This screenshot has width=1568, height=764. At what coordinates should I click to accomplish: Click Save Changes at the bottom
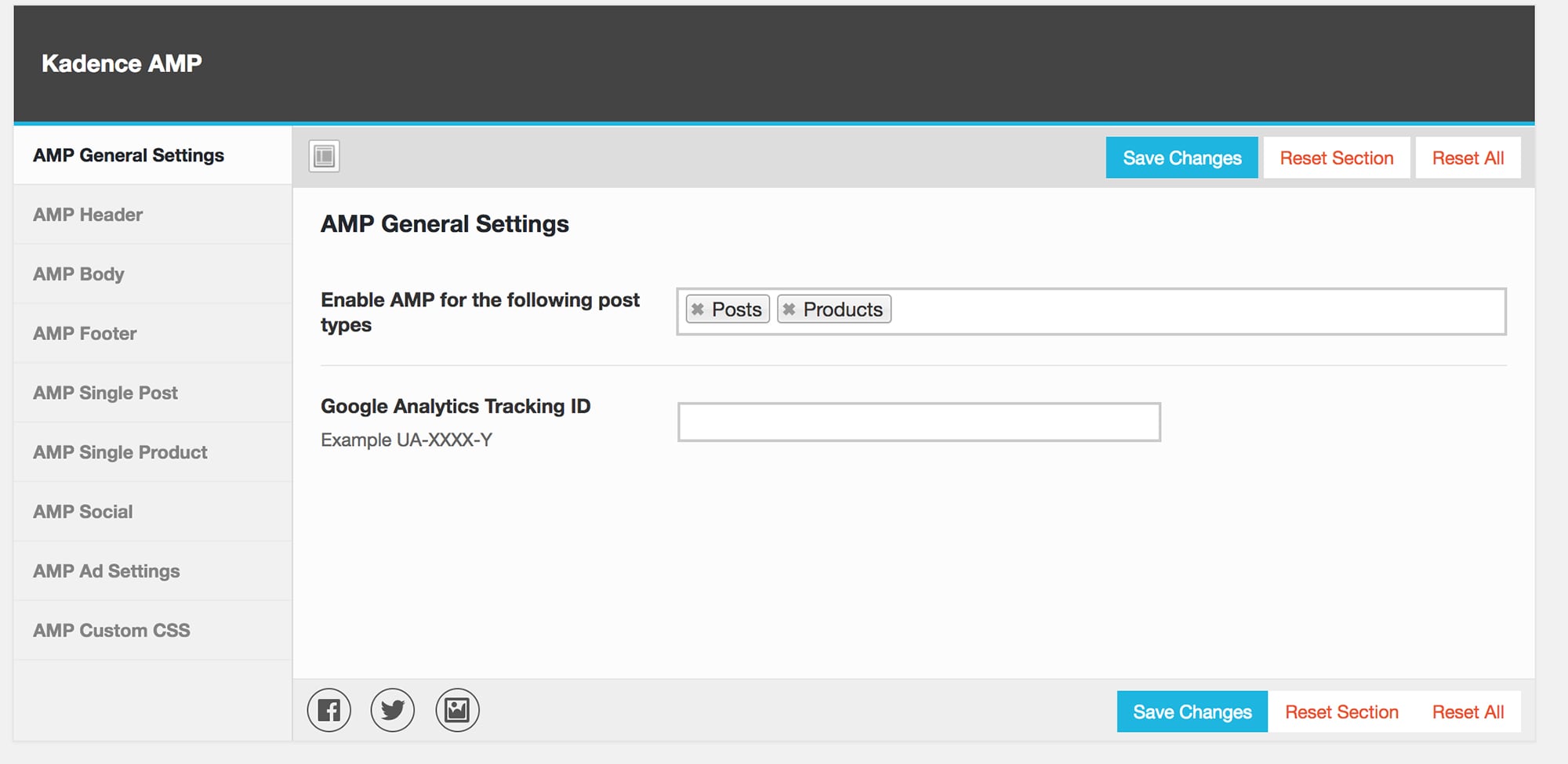pos(1191,711)
